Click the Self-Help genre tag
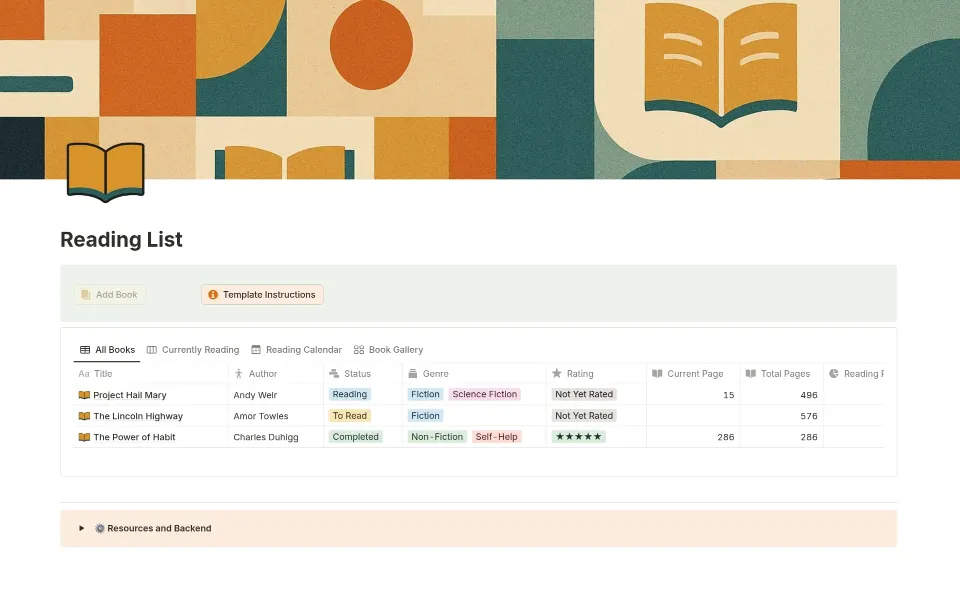The width and height of the screenshot is (960, 600). click(497, 437)
